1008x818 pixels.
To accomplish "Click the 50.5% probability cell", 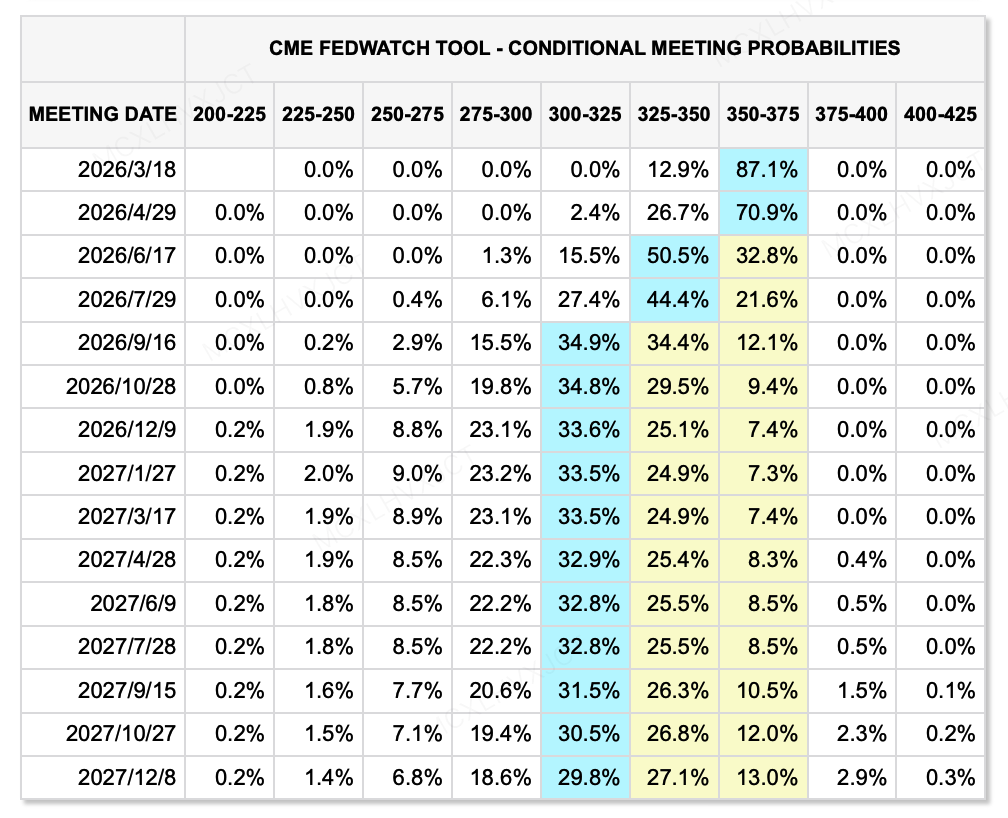I will pyautogui.click(x=674, y=256).
